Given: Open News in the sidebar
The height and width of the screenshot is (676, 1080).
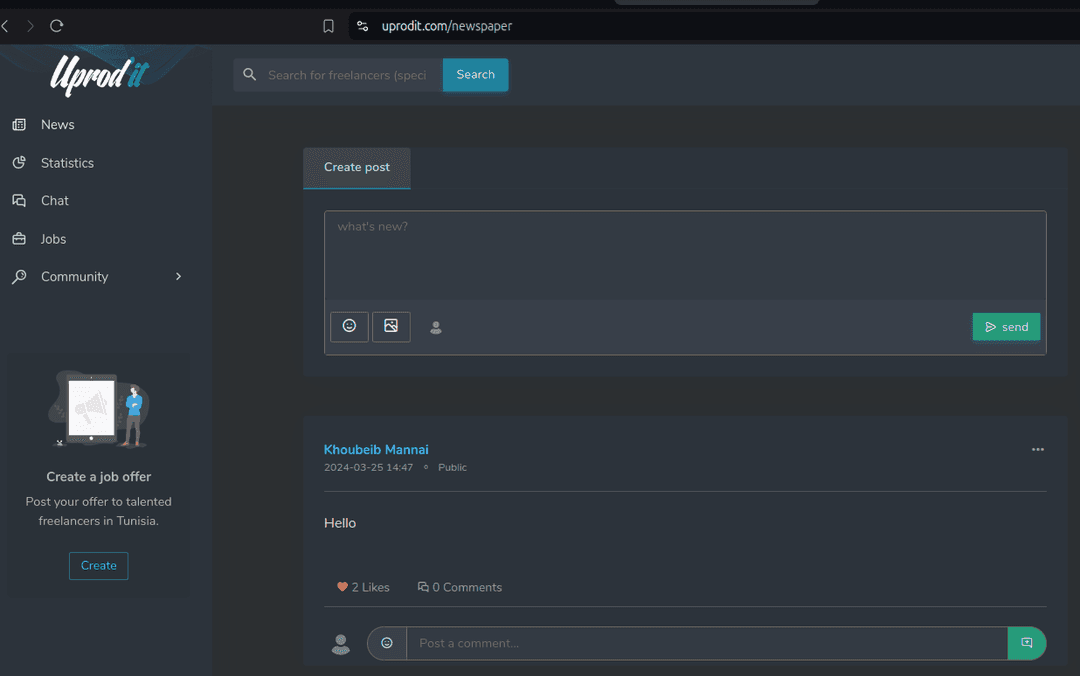Looking at the screenshot, I should 57,125.
